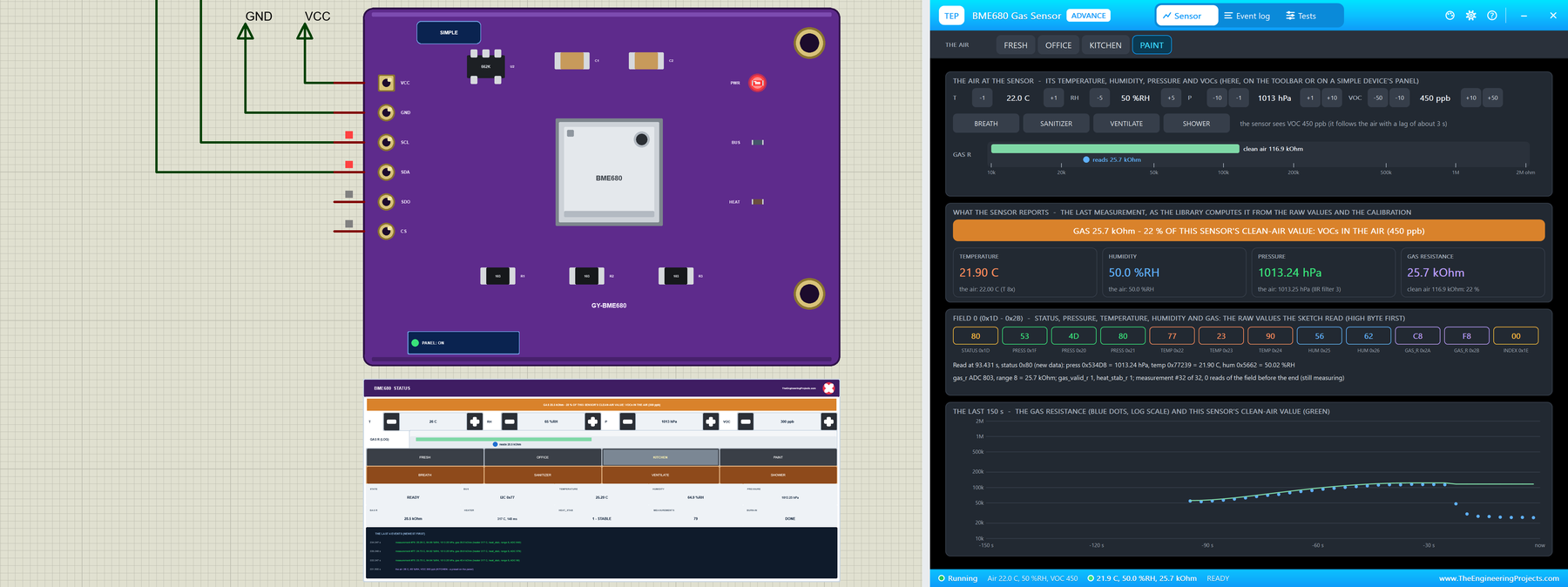
Task: Select the OFFICE air preset
Action: click(x=1058, y=45)
